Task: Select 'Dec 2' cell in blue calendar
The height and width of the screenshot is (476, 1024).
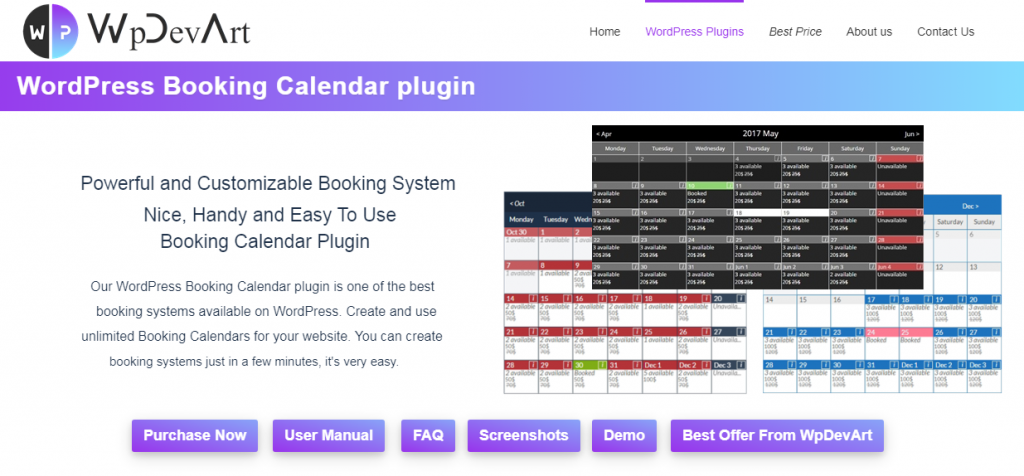Action: pyautogui.click(x=950, y=375)
